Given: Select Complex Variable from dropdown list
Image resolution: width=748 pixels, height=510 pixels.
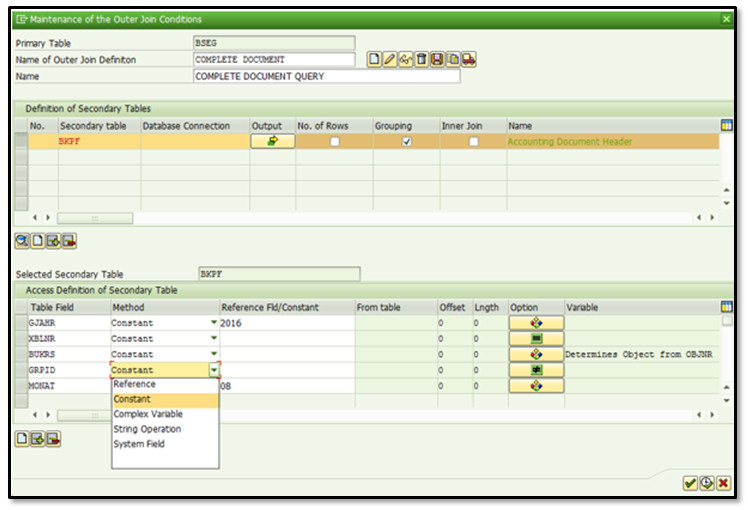Looking at the screenshot, I should tap(148, 414).
